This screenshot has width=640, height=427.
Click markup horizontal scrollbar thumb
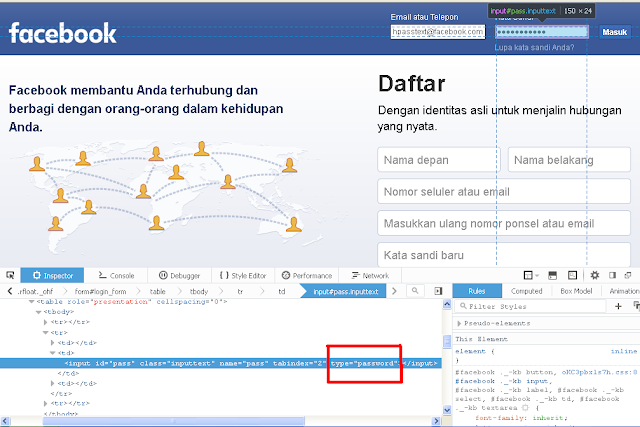click(173, 420)
